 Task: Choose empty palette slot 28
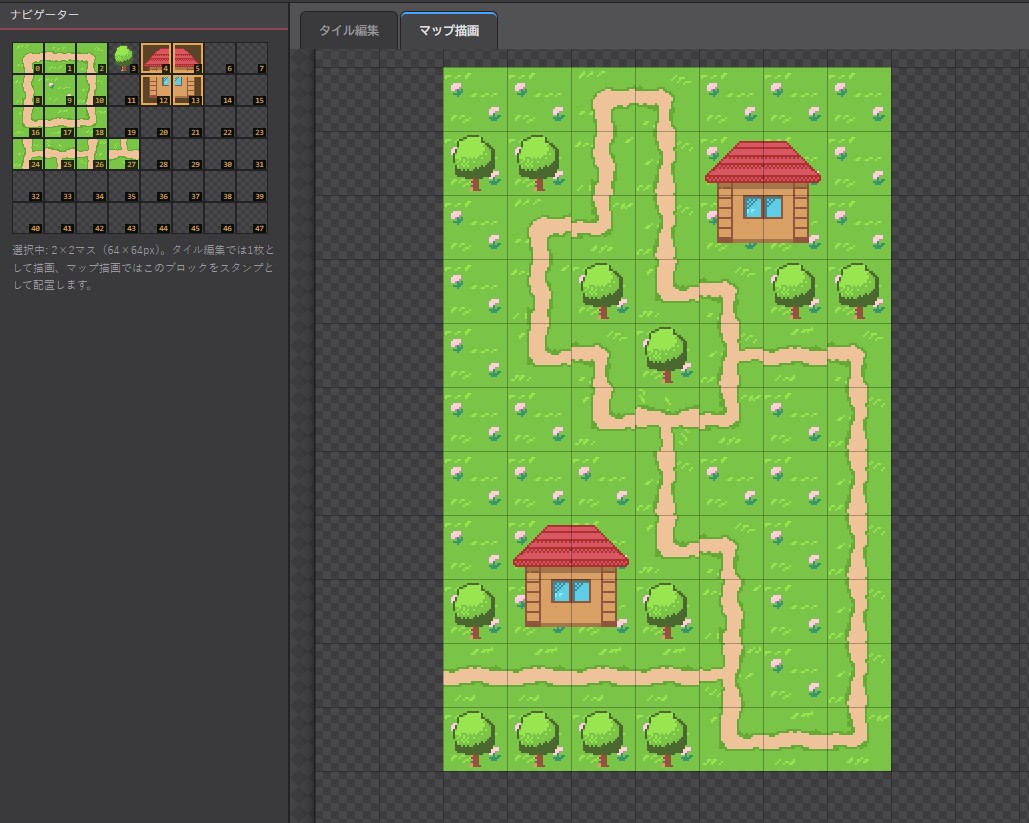click(156, 154)
